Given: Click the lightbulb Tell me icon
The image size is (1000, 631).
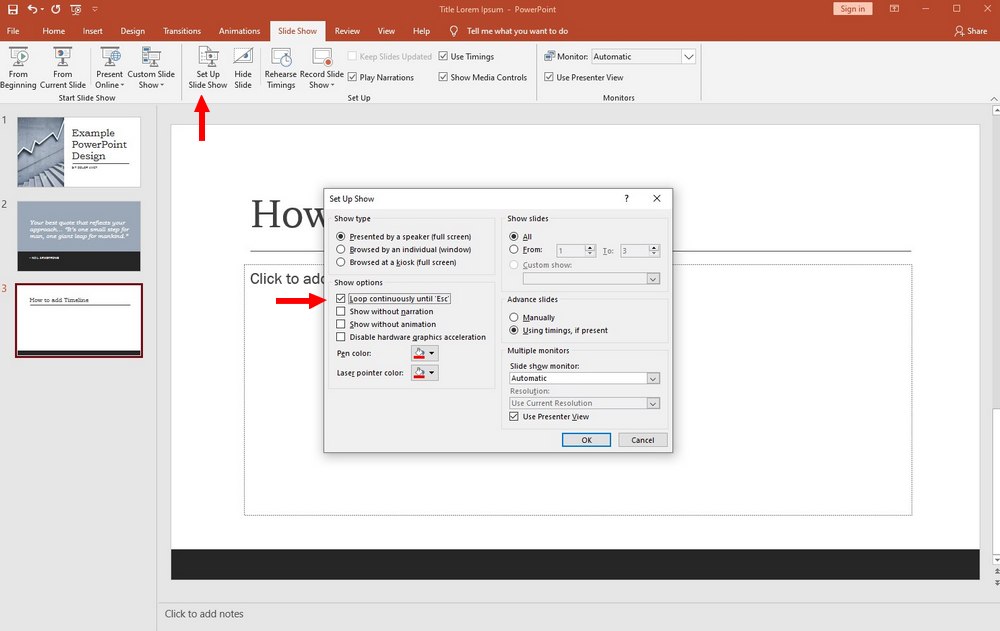Looking at the screenshot, I should (453, 31).
